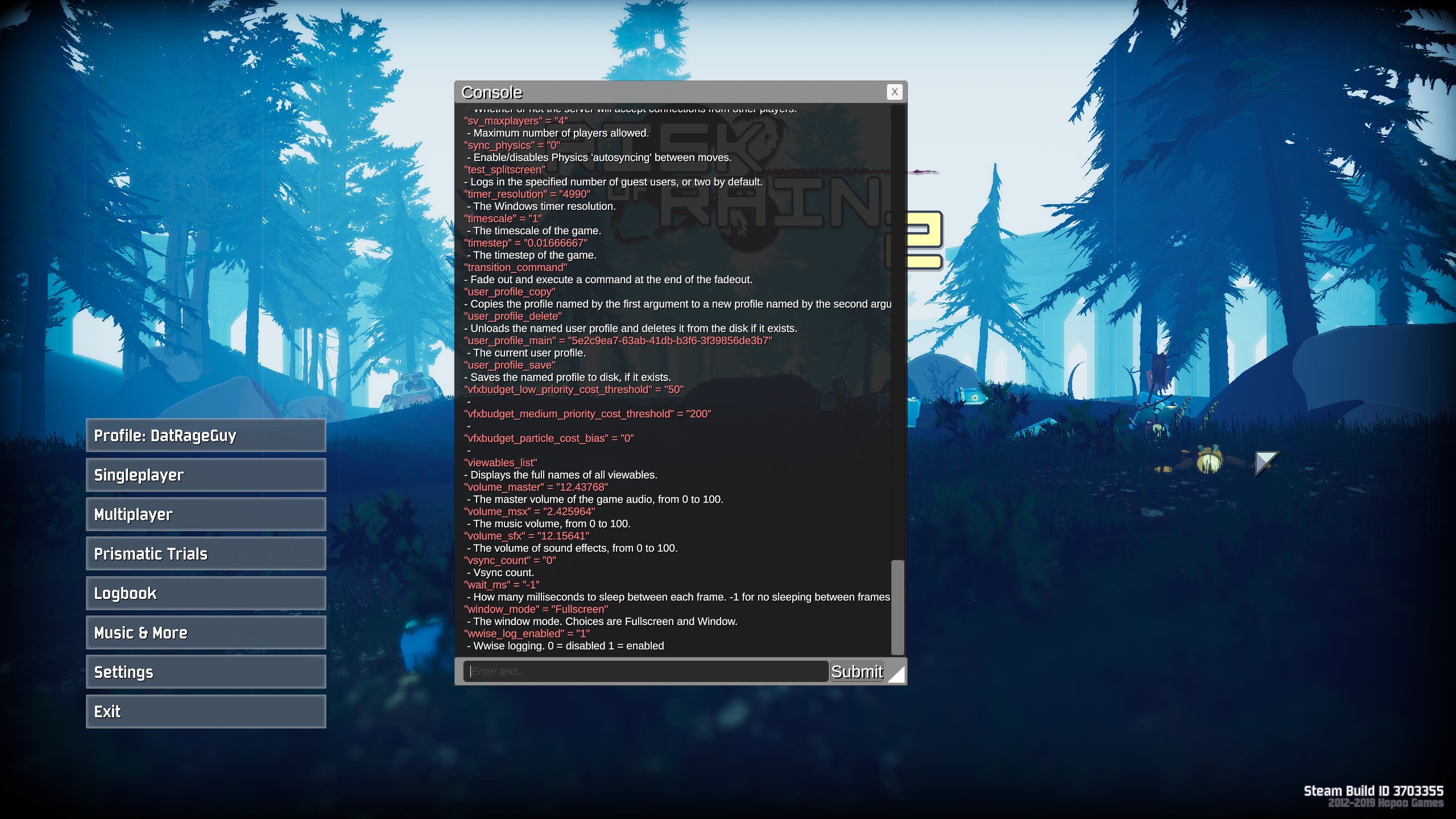Click the console text input field
Viewport: 1456px width, 819px height.
click(645, 671)
